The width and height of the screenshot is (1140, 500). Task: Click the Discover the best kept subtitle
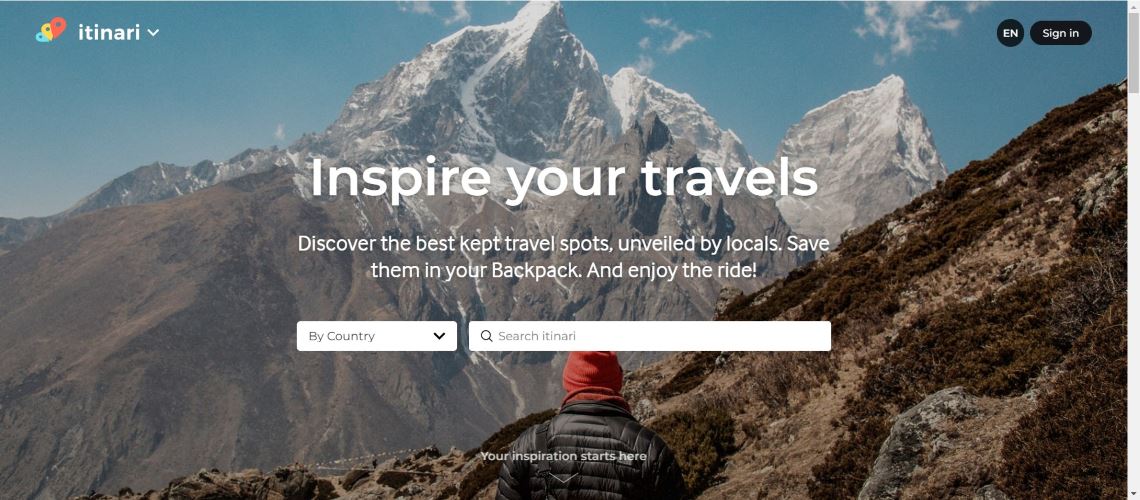563,257
